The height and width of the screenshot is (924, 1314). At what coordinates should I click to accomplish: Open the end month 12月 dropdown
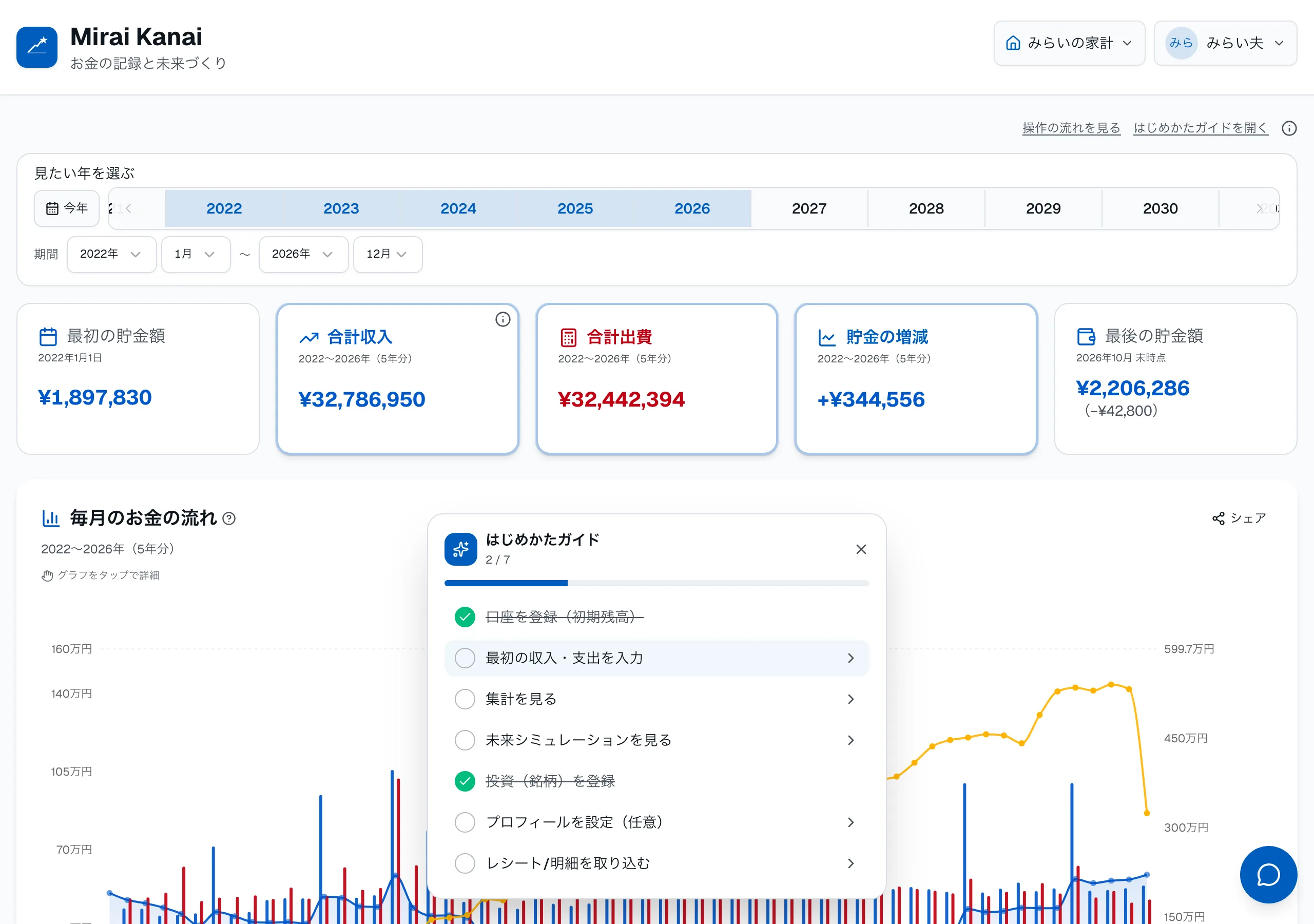pyautogui.click(x=388, y=254)
